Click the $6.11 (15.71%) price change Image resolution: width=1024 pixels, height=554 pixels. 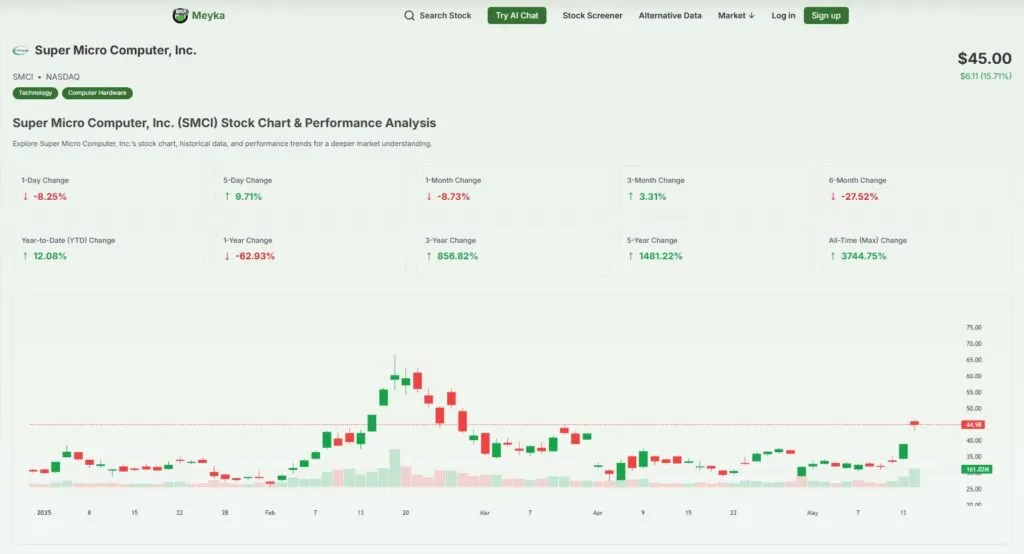(985, 76)
